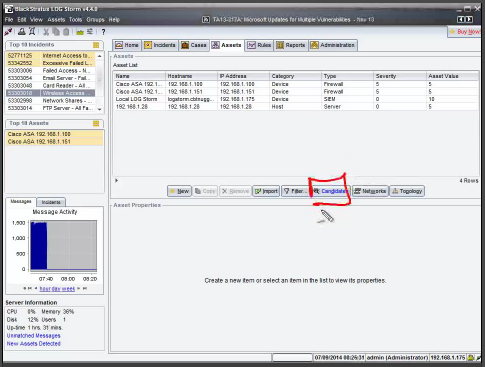
Task: Switch to the Incidents main tab
Action: point(160,45)
